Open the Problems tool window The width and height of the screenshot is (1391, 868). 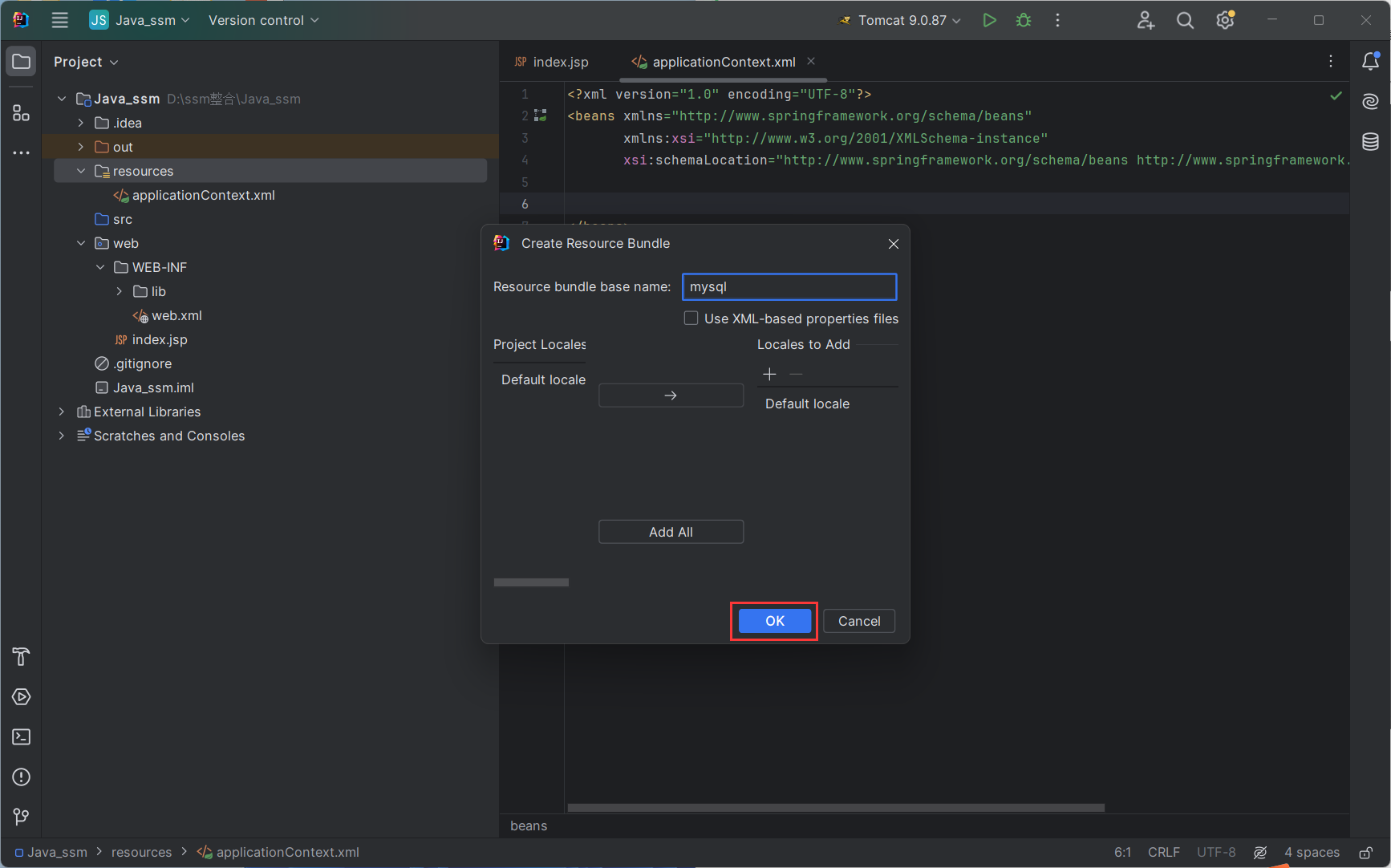pyautogui.click(x=22, y=777)
